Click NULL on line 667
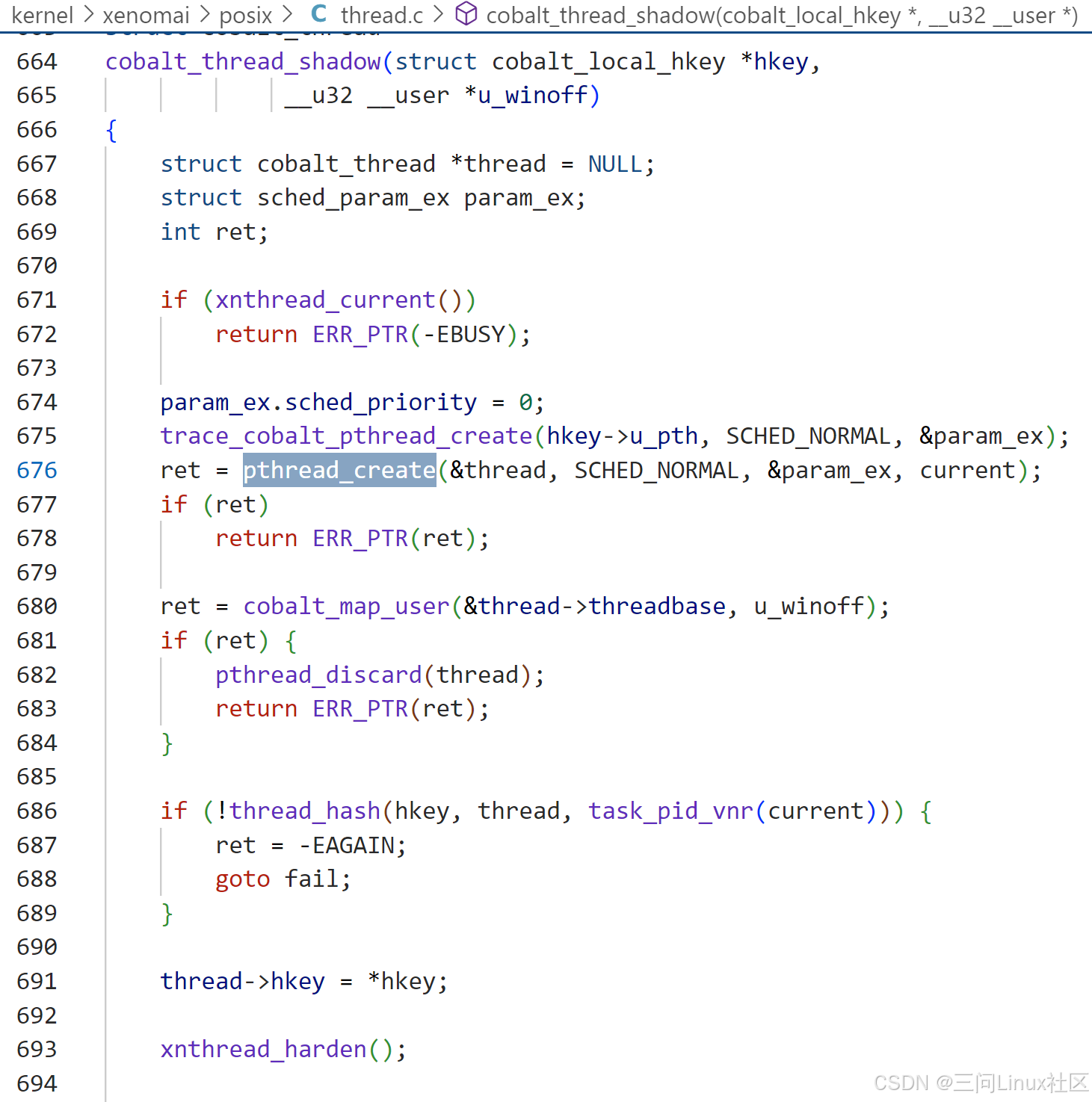Screen dimensions: 1092x1102 [615, 164]
